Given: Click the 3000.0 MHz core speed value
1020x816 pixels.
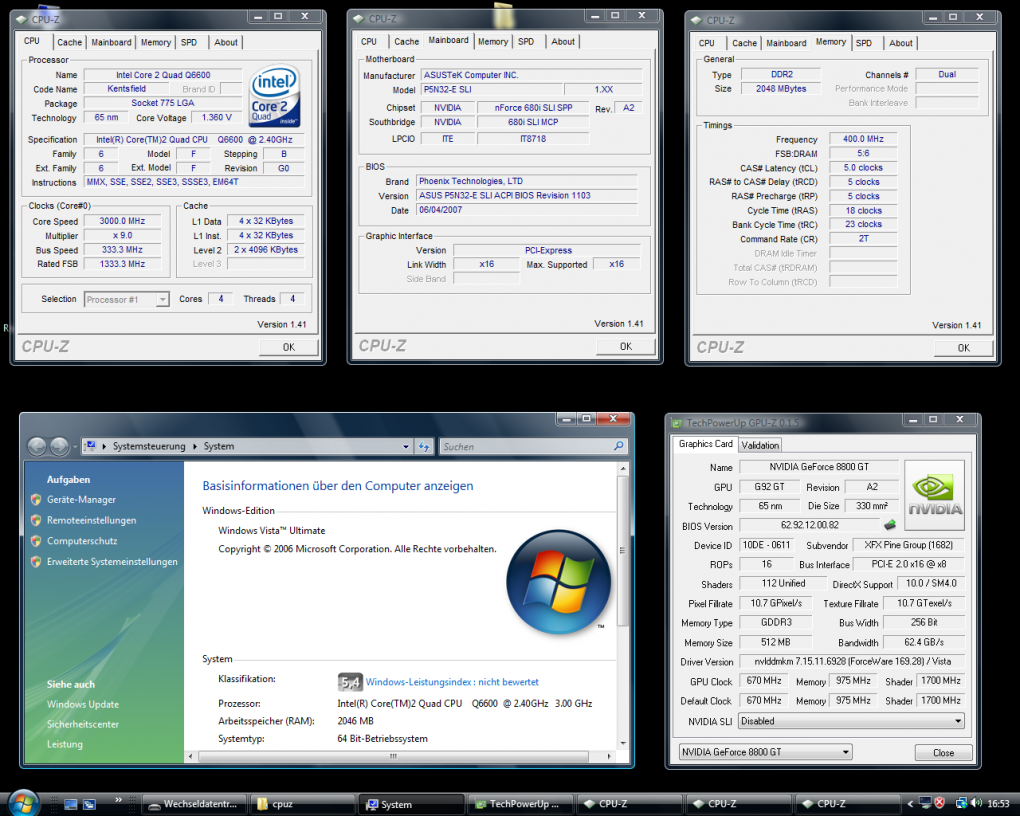Looking at the screenshot, I should coord(122,221).
